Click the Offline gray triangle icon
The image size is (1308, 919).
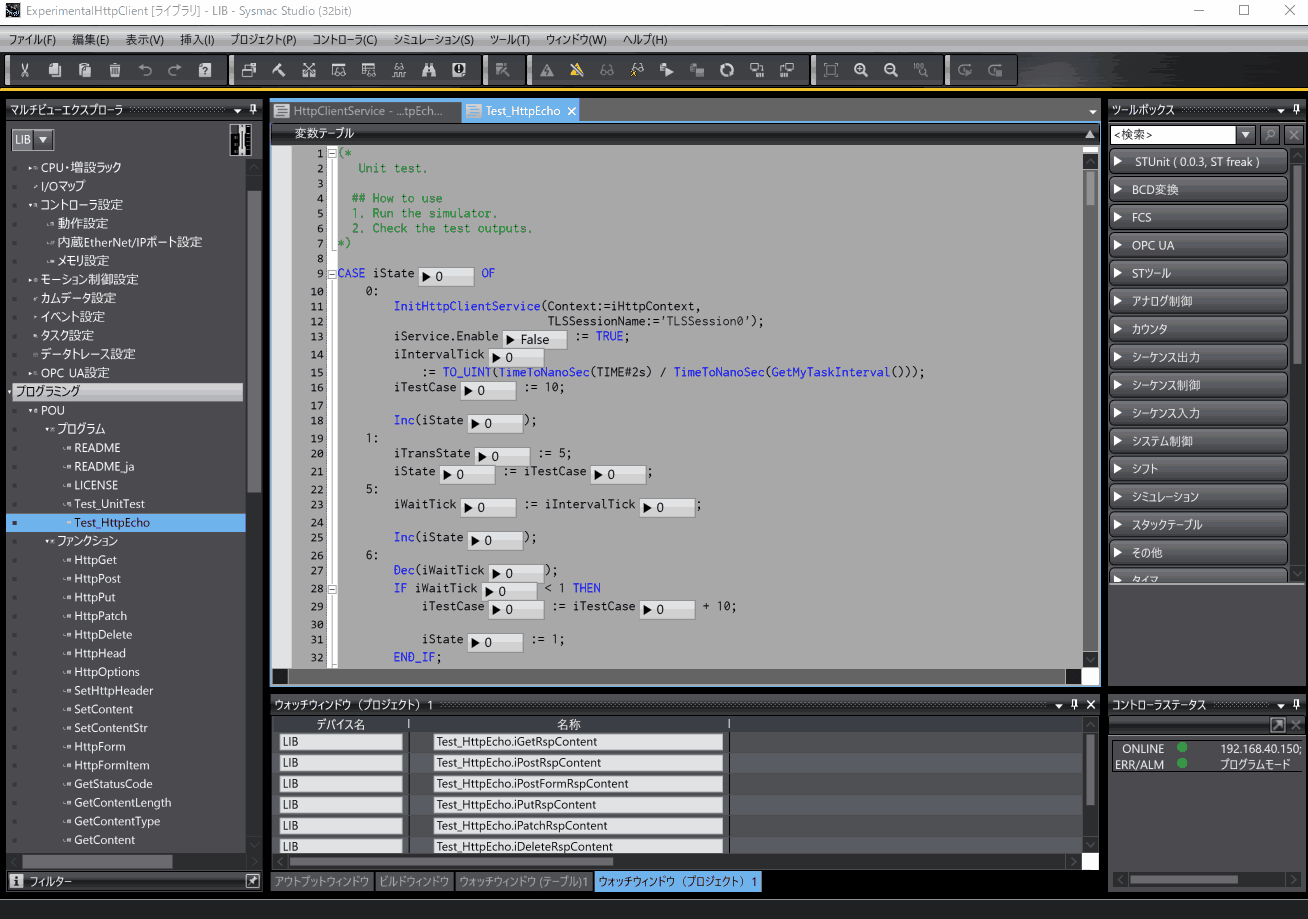(547, 70)
